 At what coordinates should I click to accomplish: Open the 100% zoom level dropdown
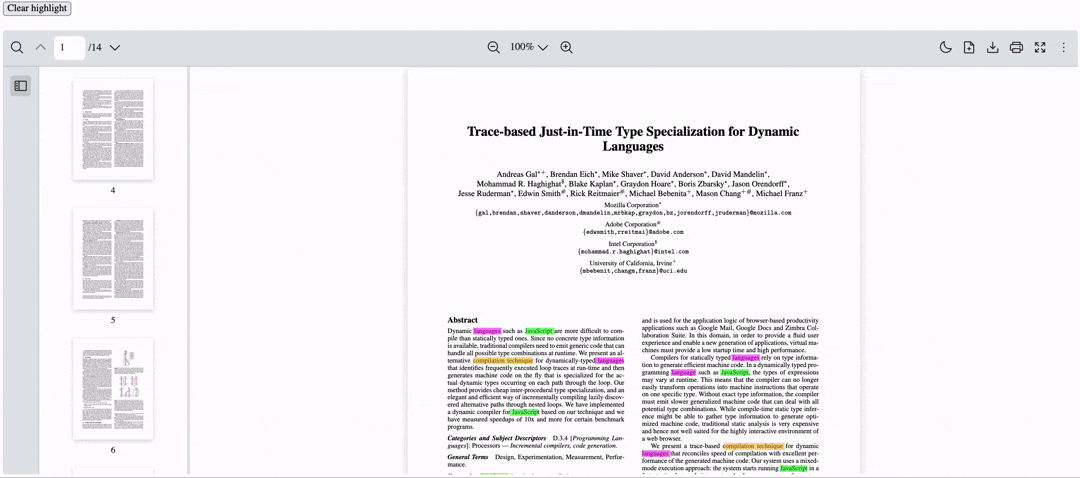529,48
